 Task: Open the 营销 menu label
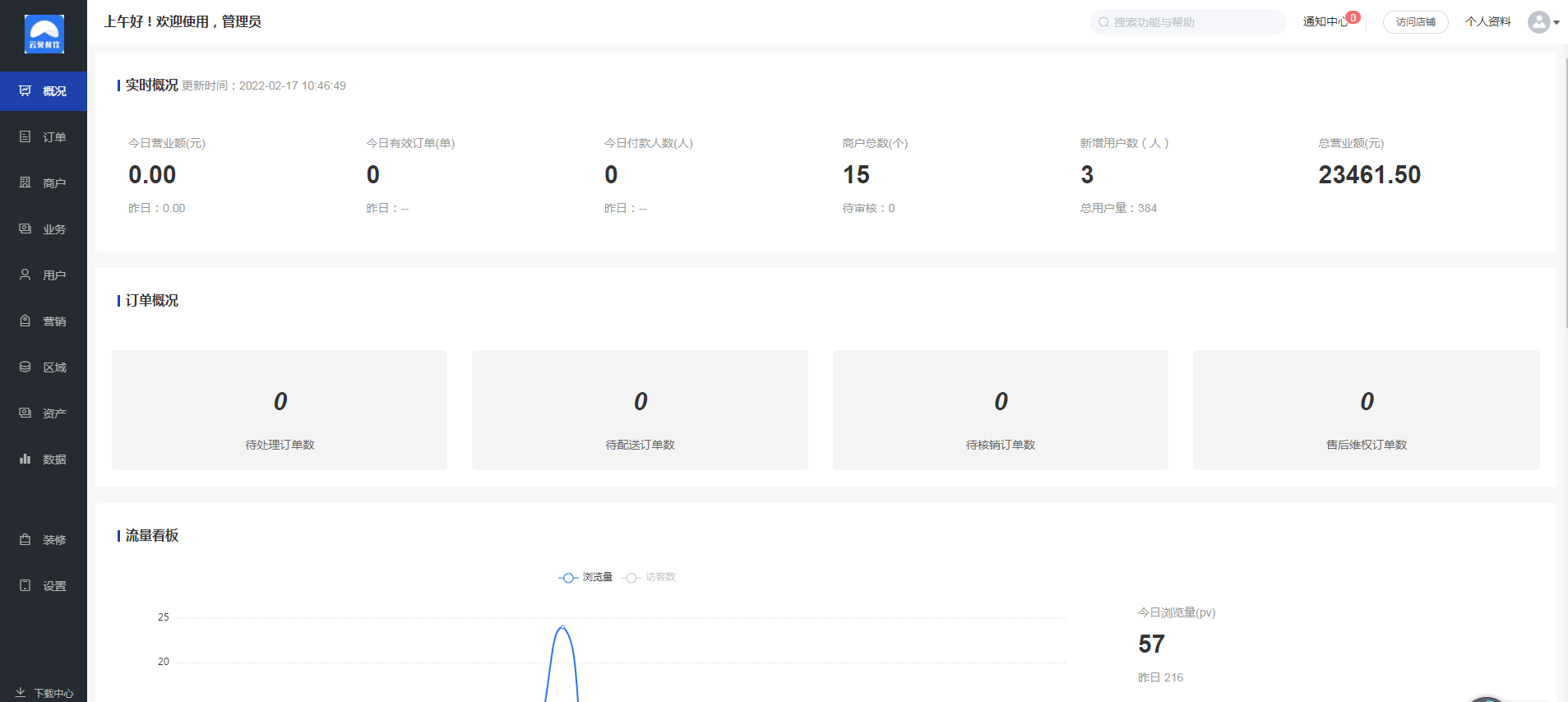pyautogui.click(x=54, y=321)
